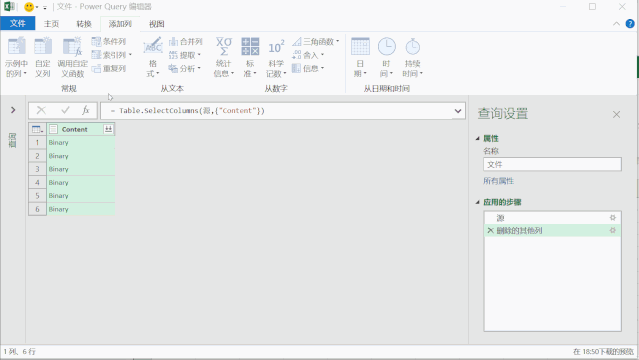Click the Content column type icon
The width and height of the screenshot is (639, 360).
coord(53,129)
